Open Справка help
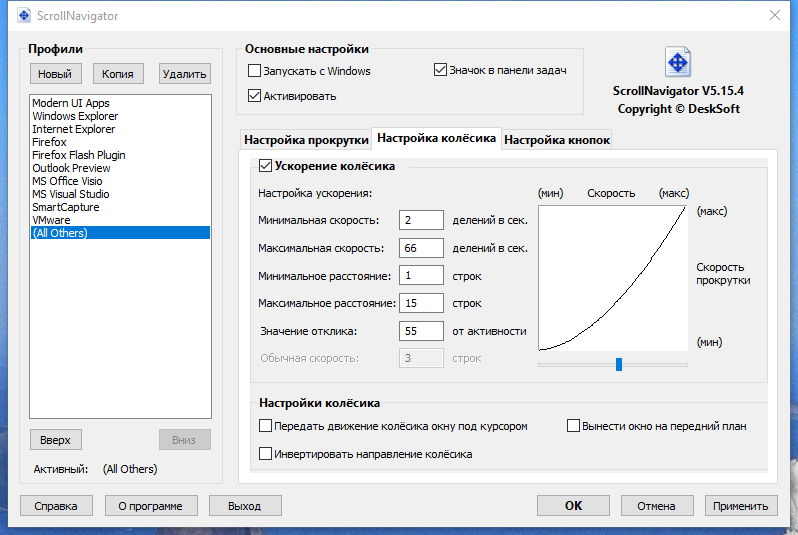Screen dimensions: 798x535 (x=56, y=506)
